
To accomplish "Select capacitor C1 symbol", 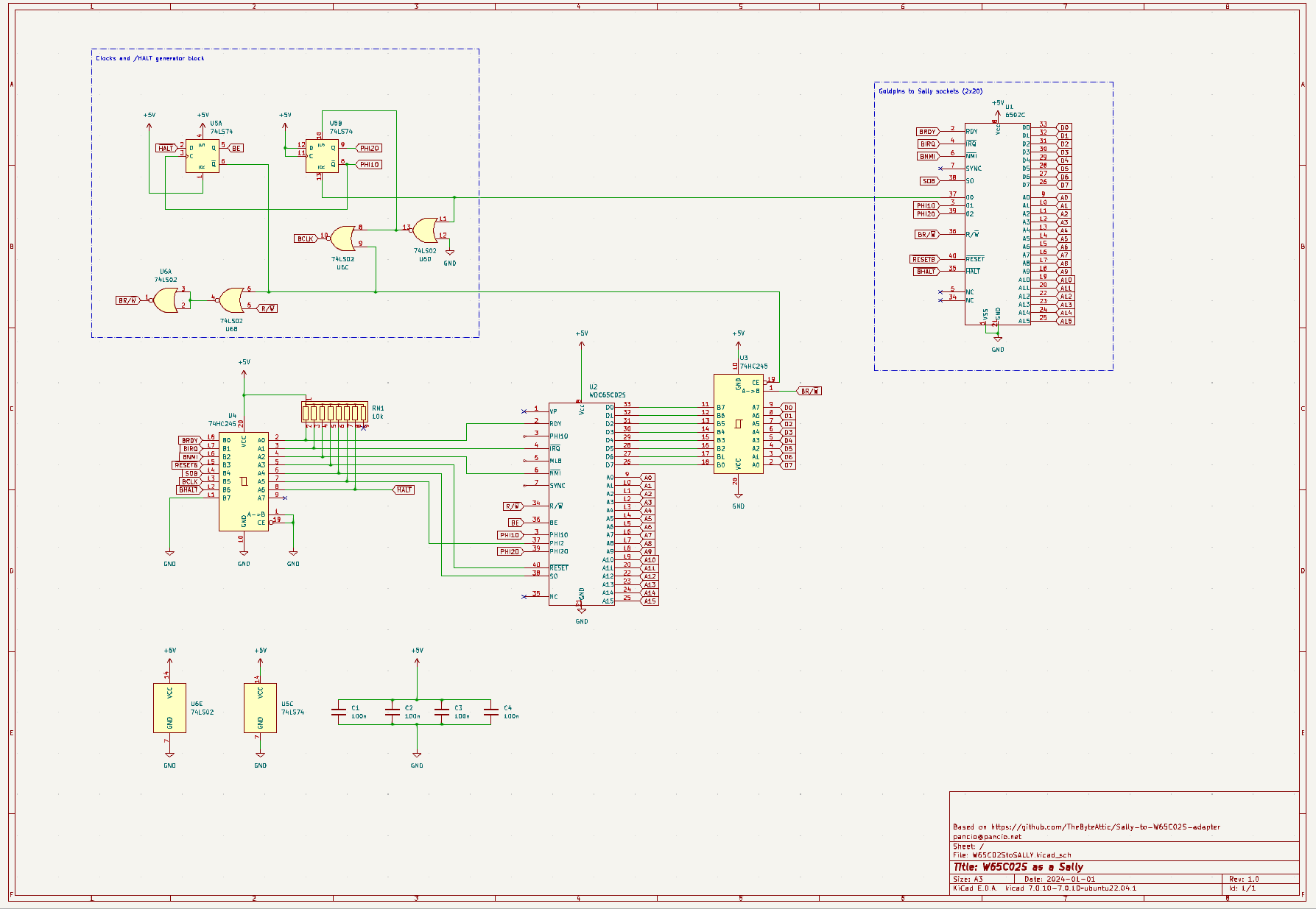I will pos(338,712).
